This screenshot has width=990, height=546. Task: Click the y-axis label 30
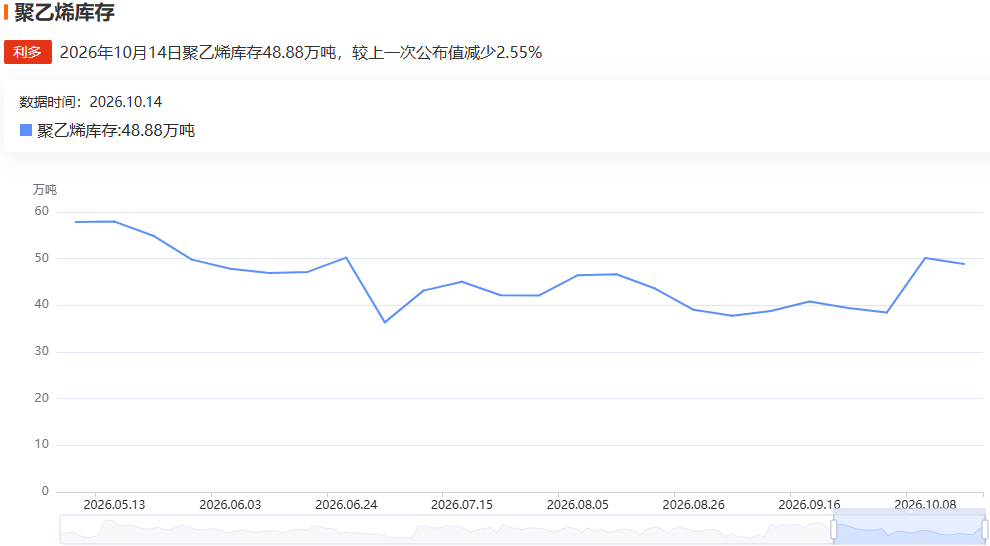(x=42, y=351)
